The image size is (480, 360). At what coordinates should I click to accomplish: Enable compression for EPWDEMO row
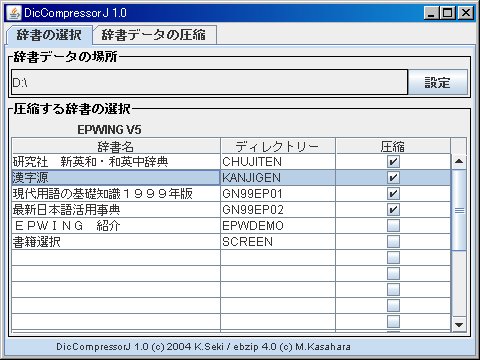(x=393, y=226)
